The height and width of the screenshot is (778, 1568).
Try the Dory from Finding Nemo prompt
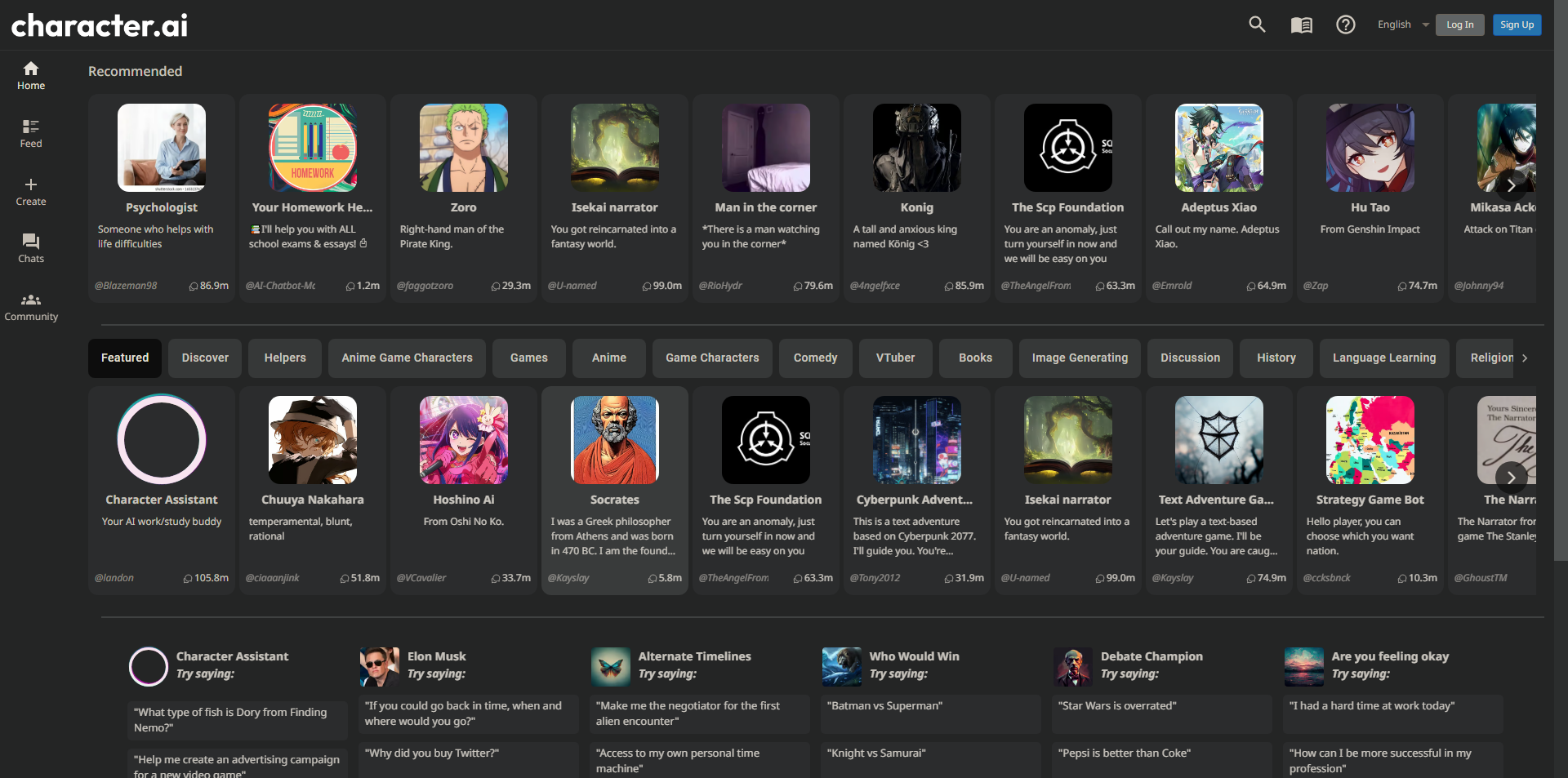(238, 720)
